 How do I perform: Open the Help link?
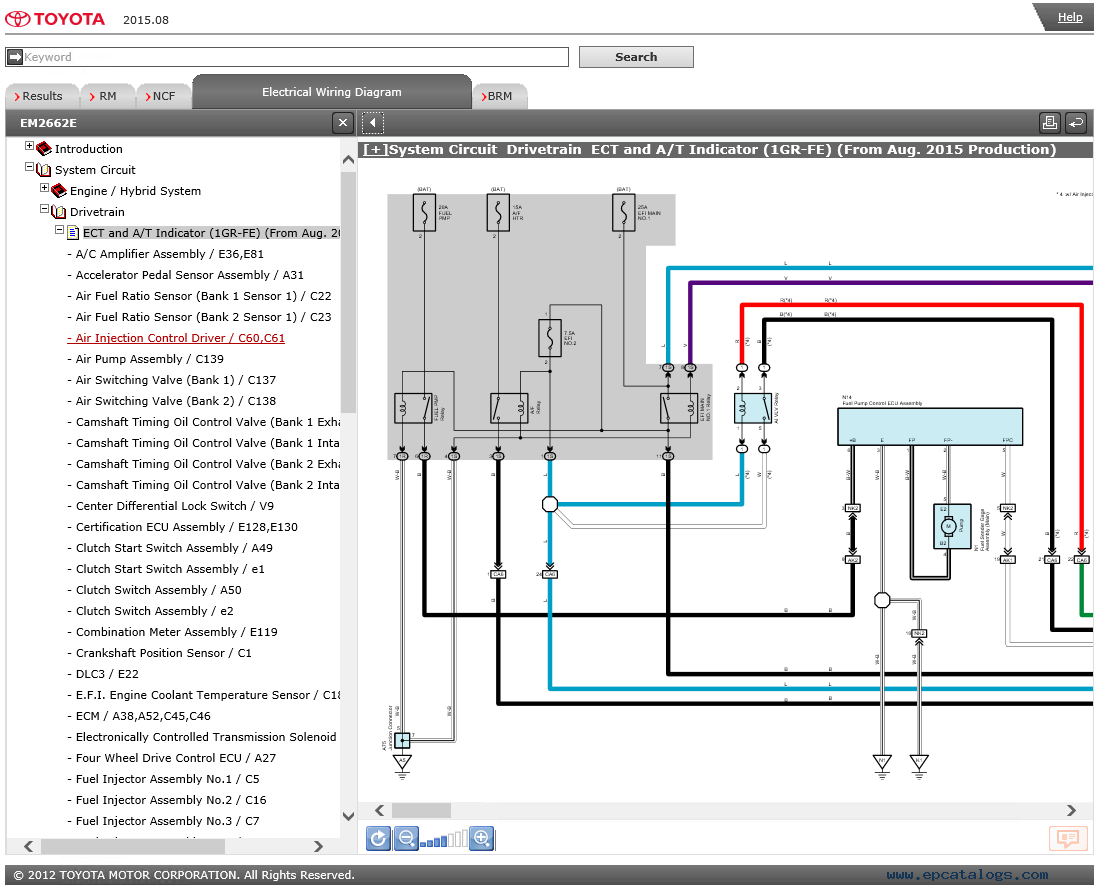point(1070,17)
